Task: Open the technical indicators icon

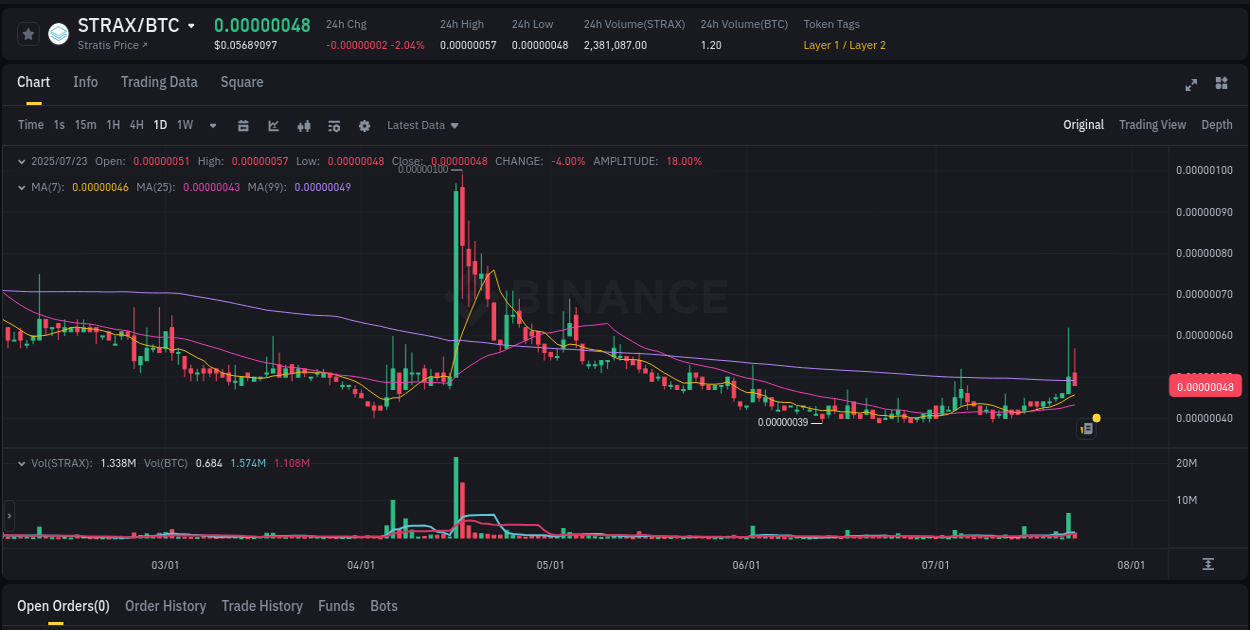Action: 333,125
